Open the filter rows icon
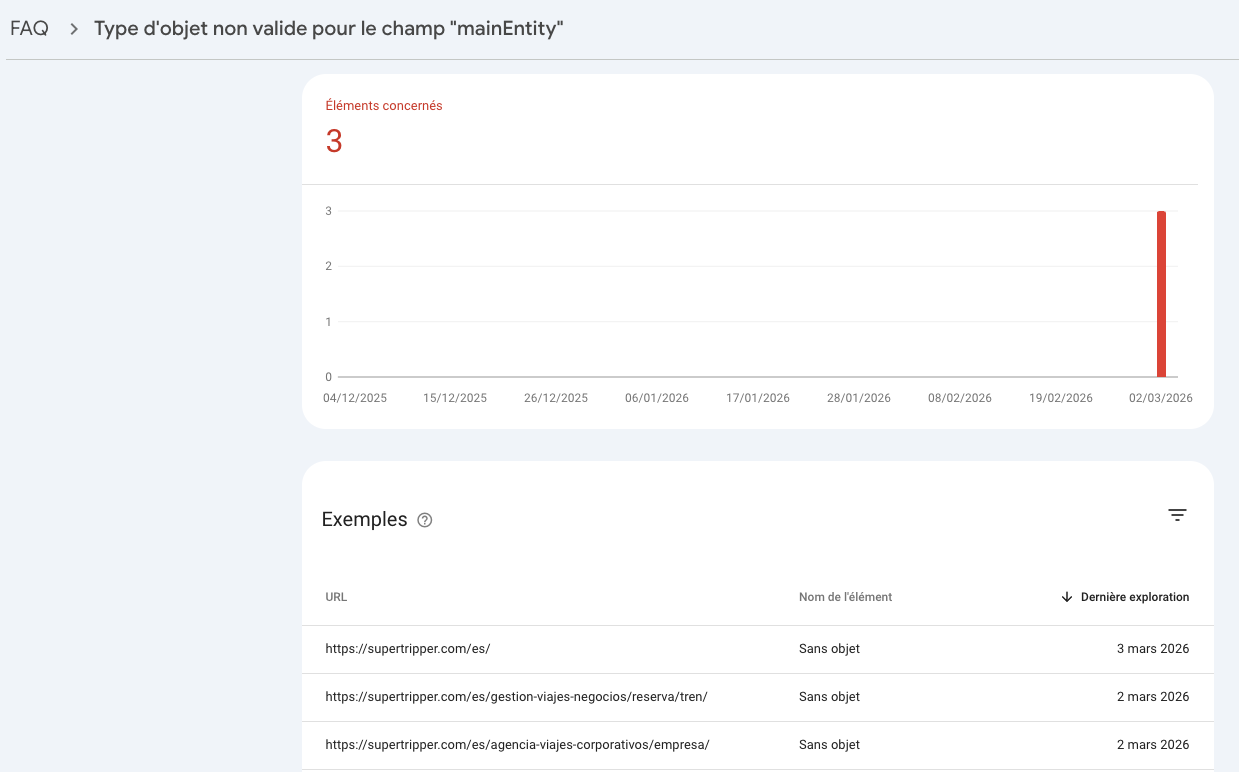 pyautogui.click(x=1177, y=515)
